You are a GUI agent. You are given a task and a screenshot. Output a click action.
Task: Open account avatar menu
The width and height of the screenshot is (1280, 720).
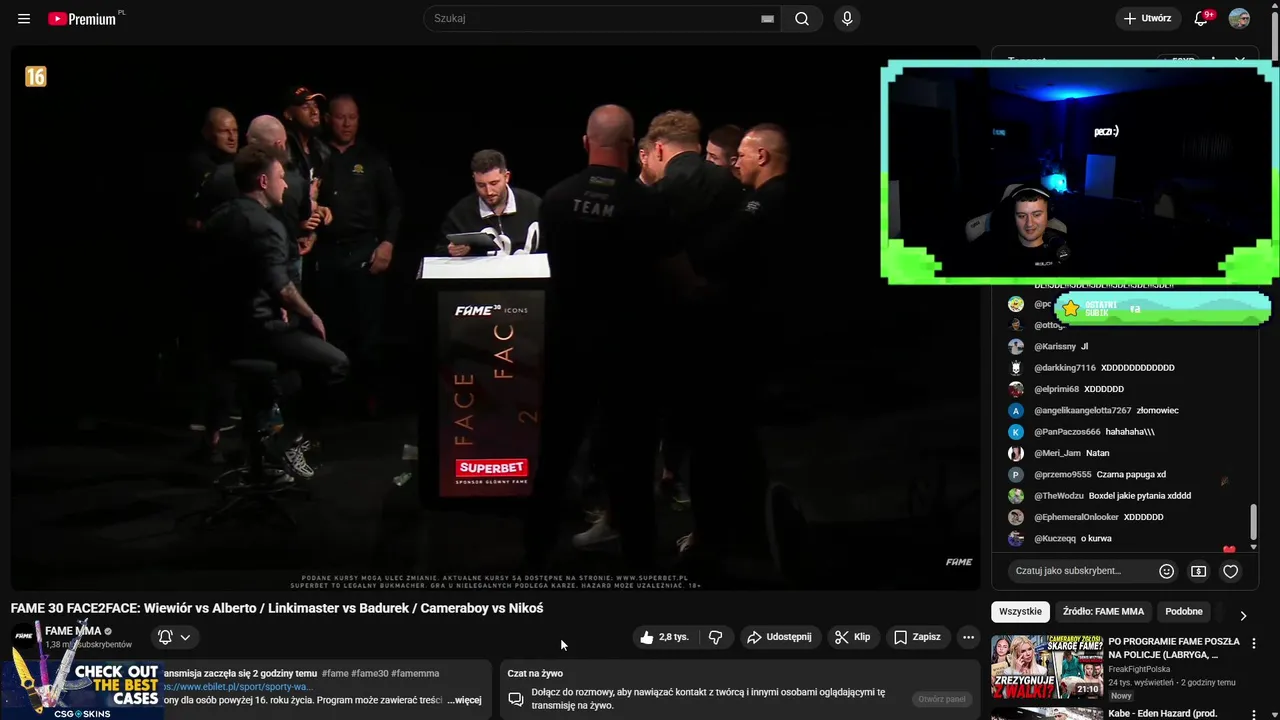[1239, 19]
